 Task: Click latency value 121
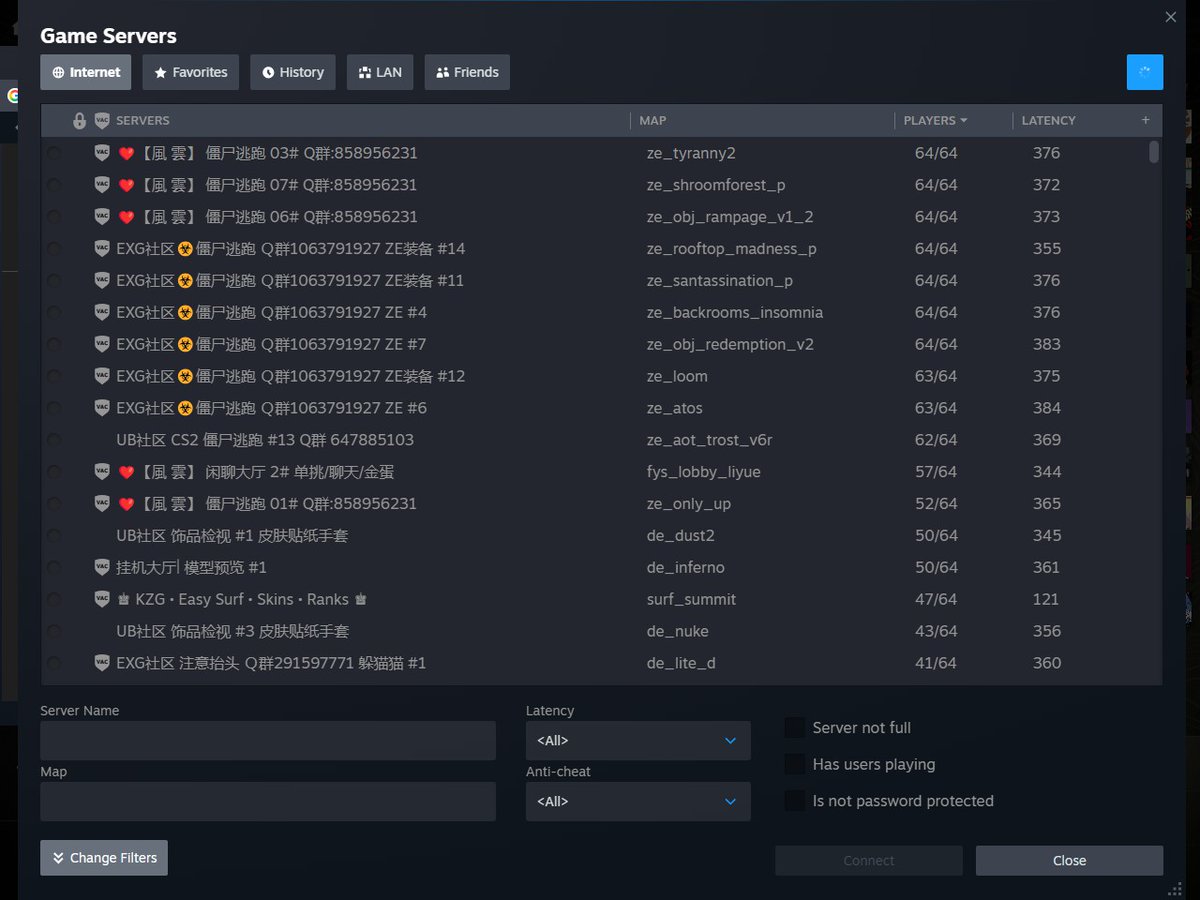1046,599
